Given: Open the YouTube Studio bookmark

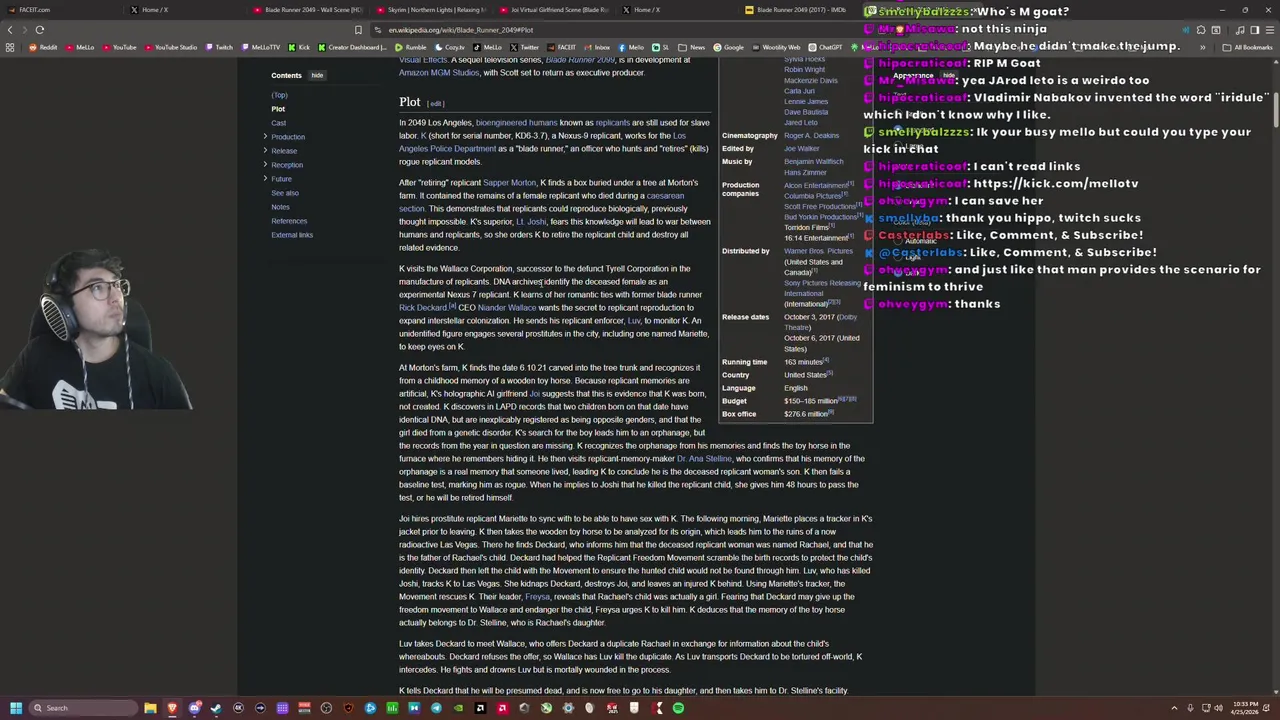Looking at the screenshot, I should coord(171,47).
